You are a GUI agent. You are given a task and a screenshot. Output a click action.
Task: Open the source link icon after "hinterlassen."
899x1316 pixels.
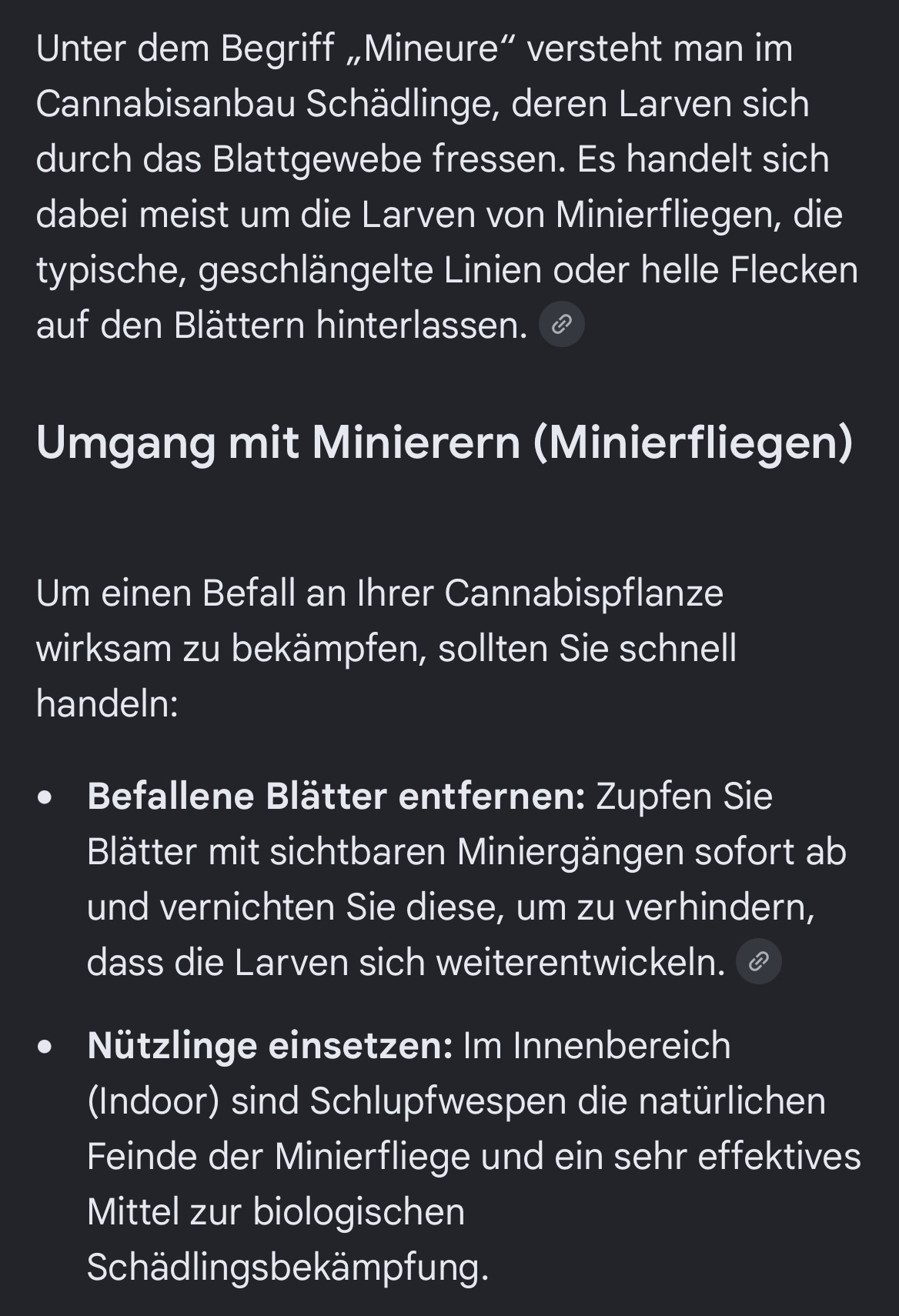coord(562,325)
